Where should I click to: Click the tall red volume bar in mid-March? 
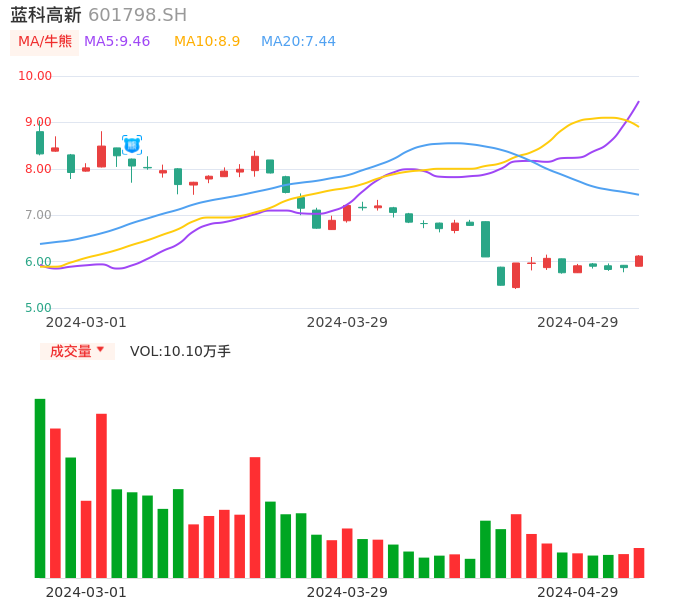tap(255, 516)
